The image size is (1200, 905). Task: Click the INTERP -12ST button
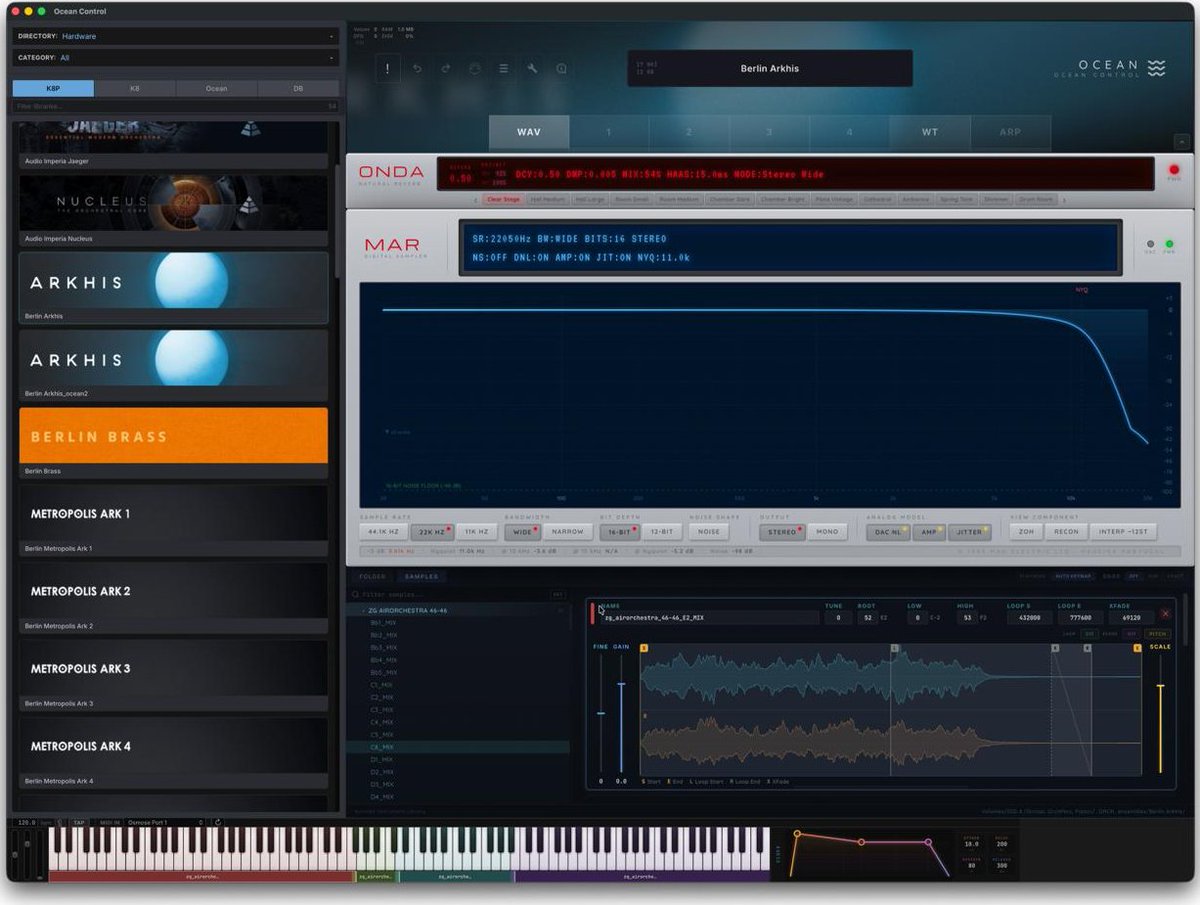(1123, 532)
